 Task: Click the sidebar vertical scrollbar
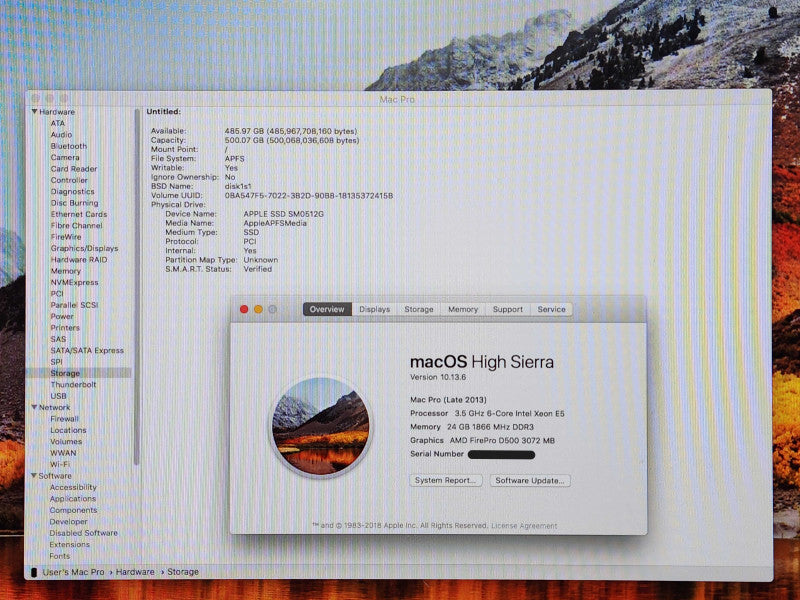click(137, 287)
